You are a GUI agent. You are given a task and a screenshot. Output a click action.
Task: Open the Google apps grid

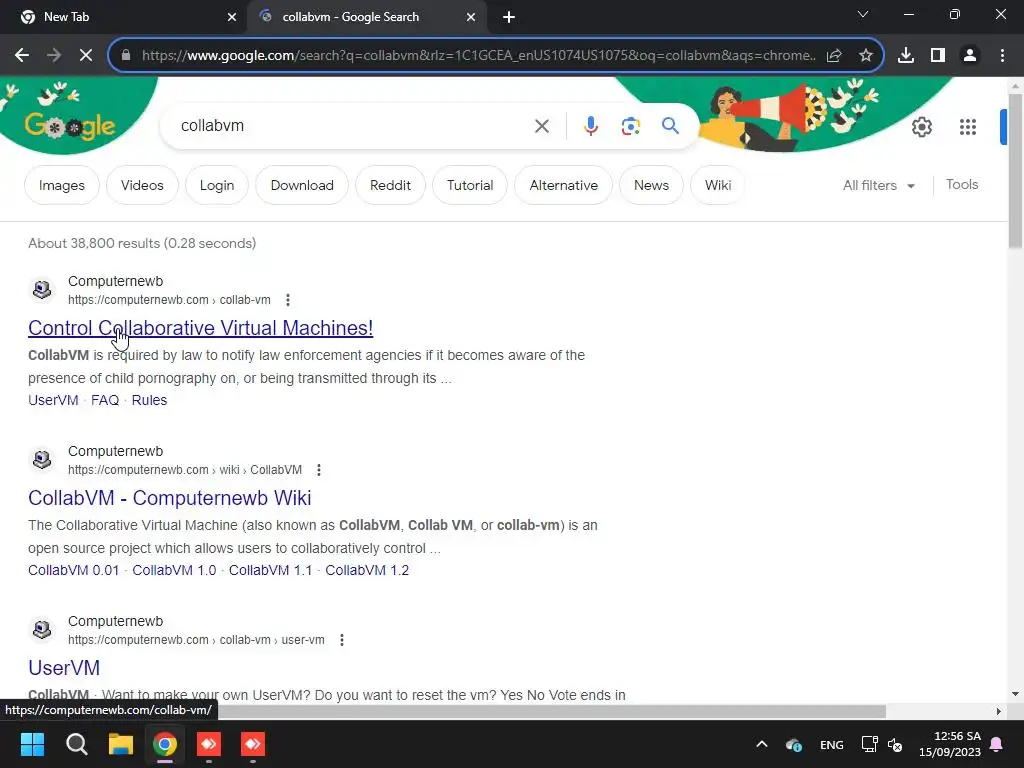(968, 127)
